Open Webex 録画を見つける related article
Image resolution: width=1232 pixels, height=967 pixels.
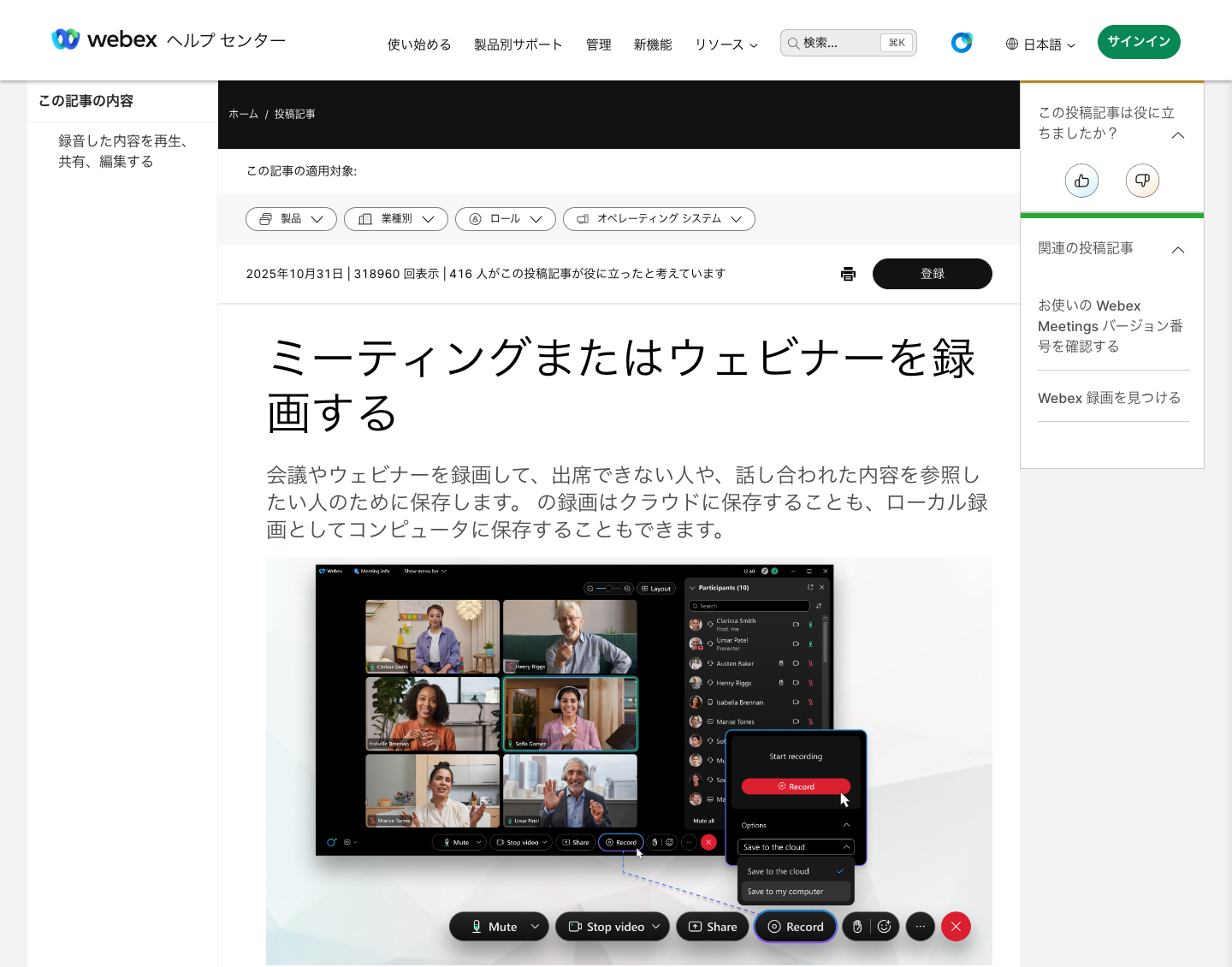(x=1109, y=398)
